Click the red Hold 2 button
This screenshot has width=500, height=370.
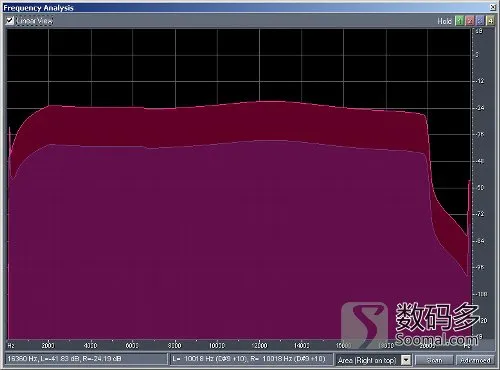(470, 21)
